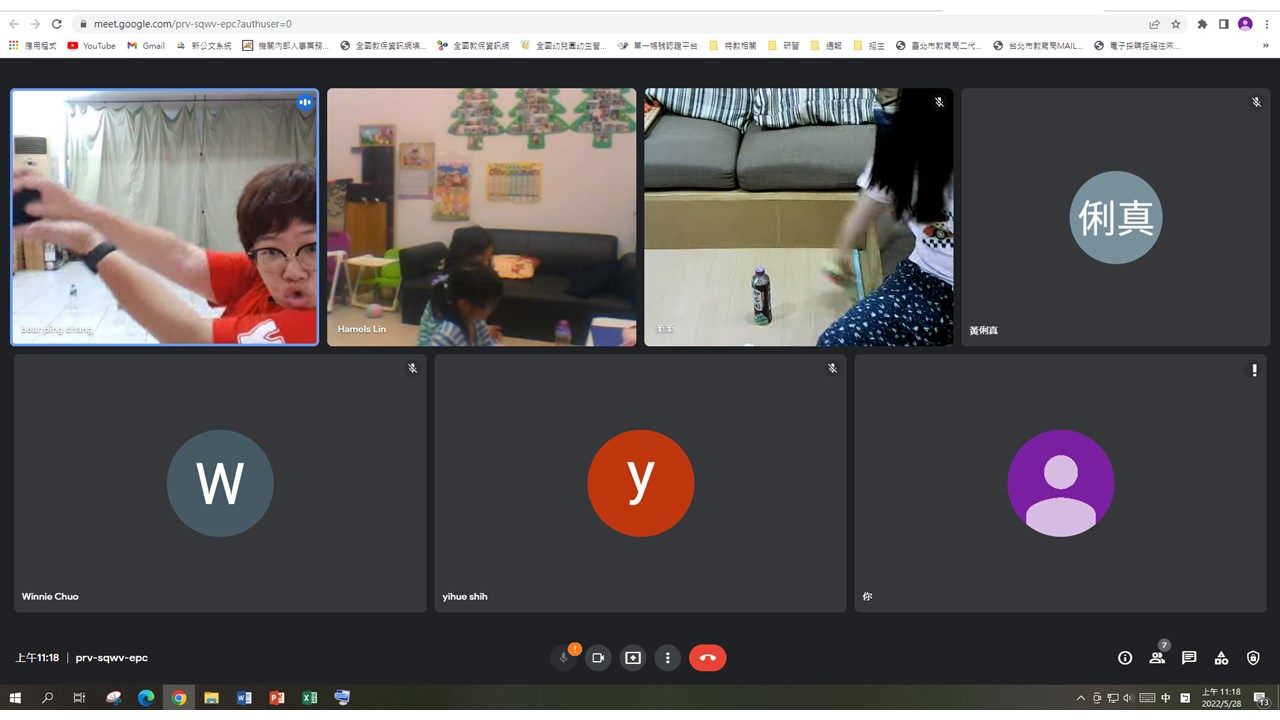
Task: Click the present screen icon
Action: tap(632, 658)
